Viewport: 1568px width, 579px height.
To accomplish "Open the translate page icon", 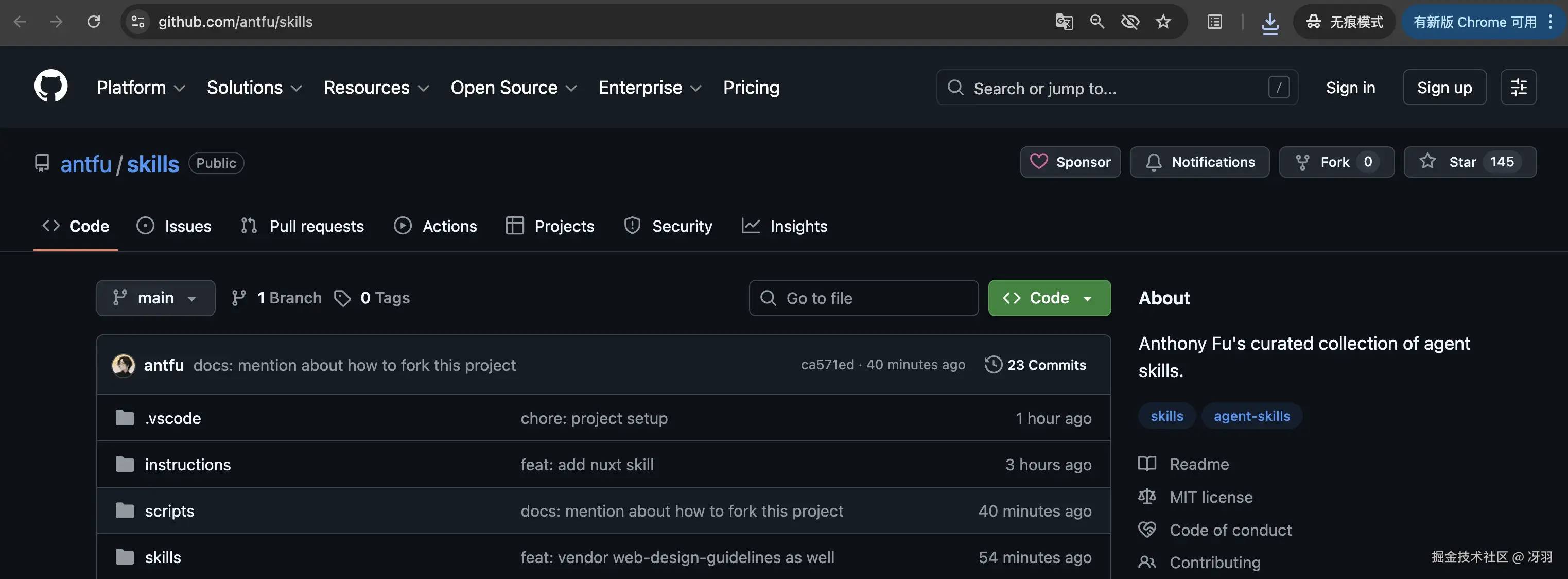I will click(x=1064, y=22).
